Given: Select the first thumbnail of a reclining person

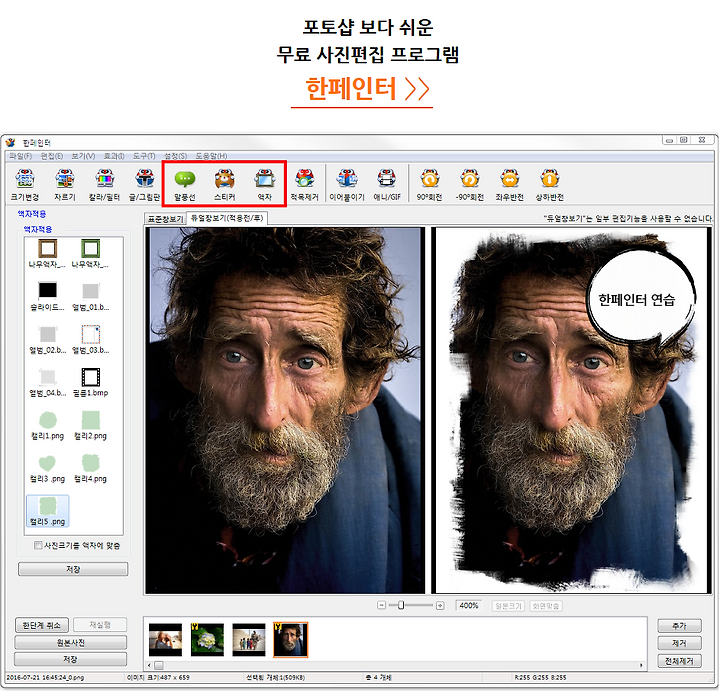Looking at the screenshot, I should [165, 639].
